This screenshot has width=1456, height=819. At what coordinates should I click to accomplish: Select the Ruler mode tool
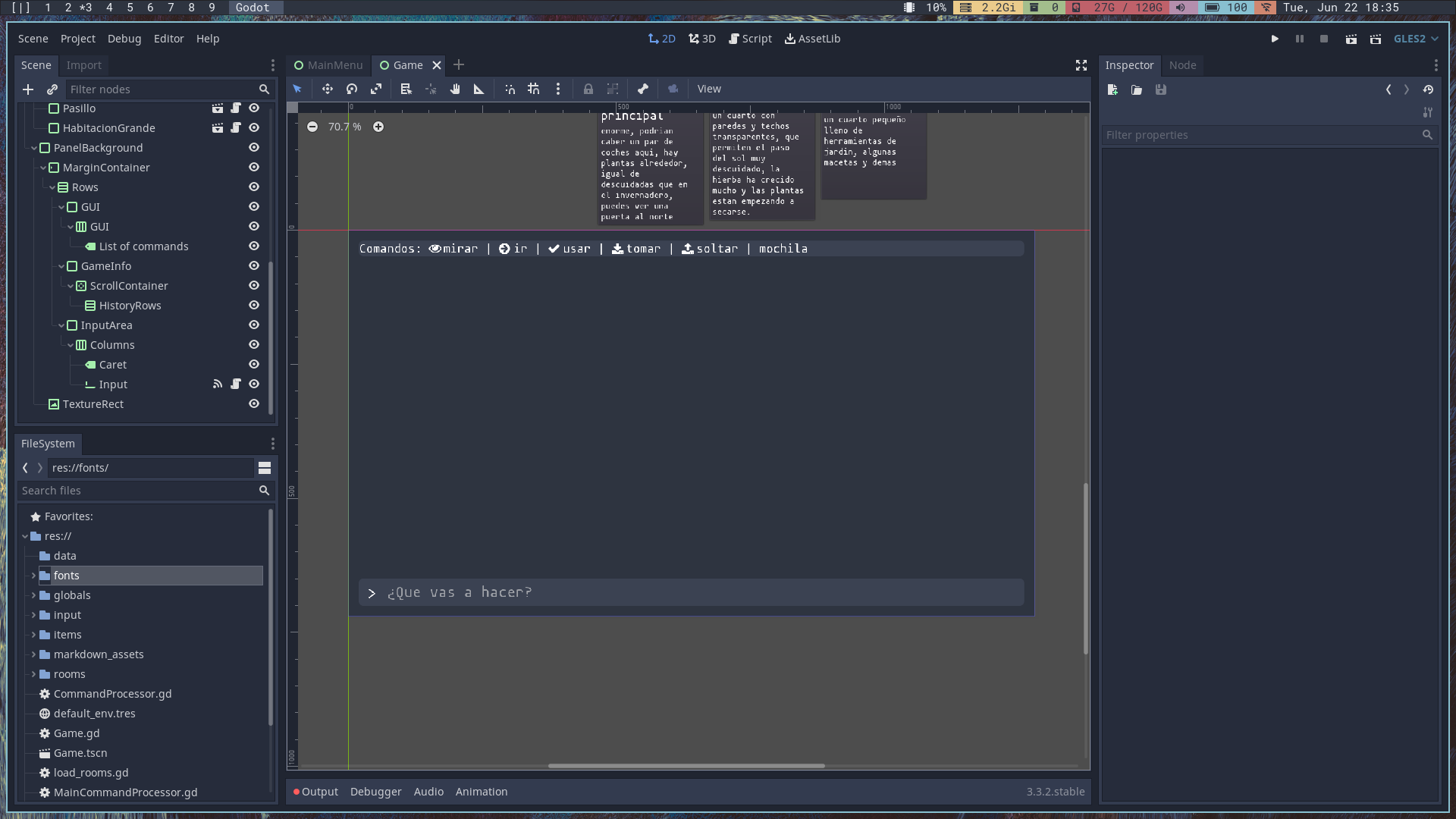pos(479,89)
